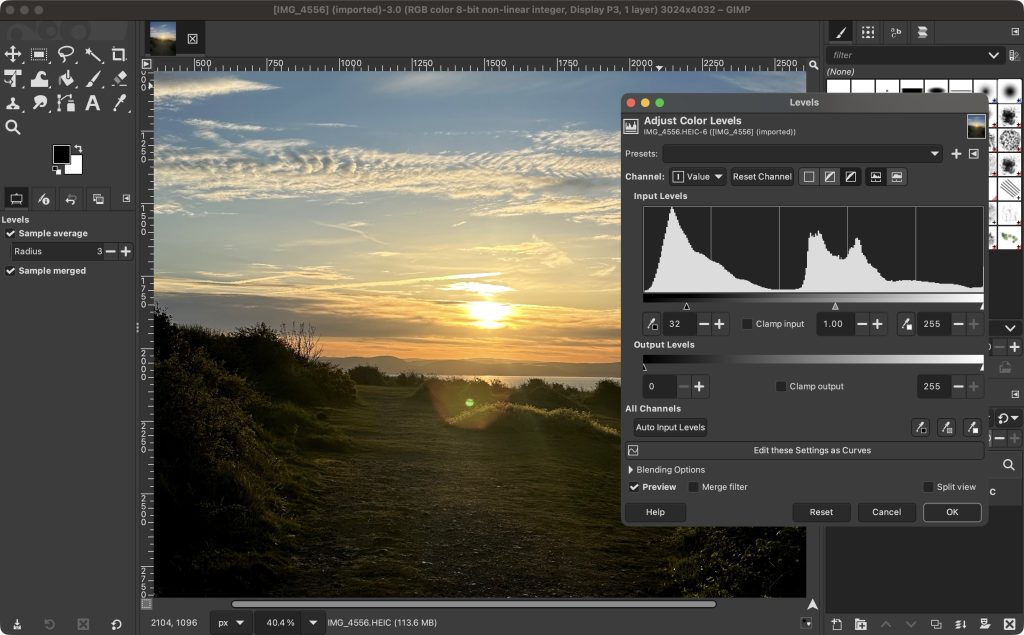Select the Rectangle Select tool
1024x635 pixels.
point(39,54)
